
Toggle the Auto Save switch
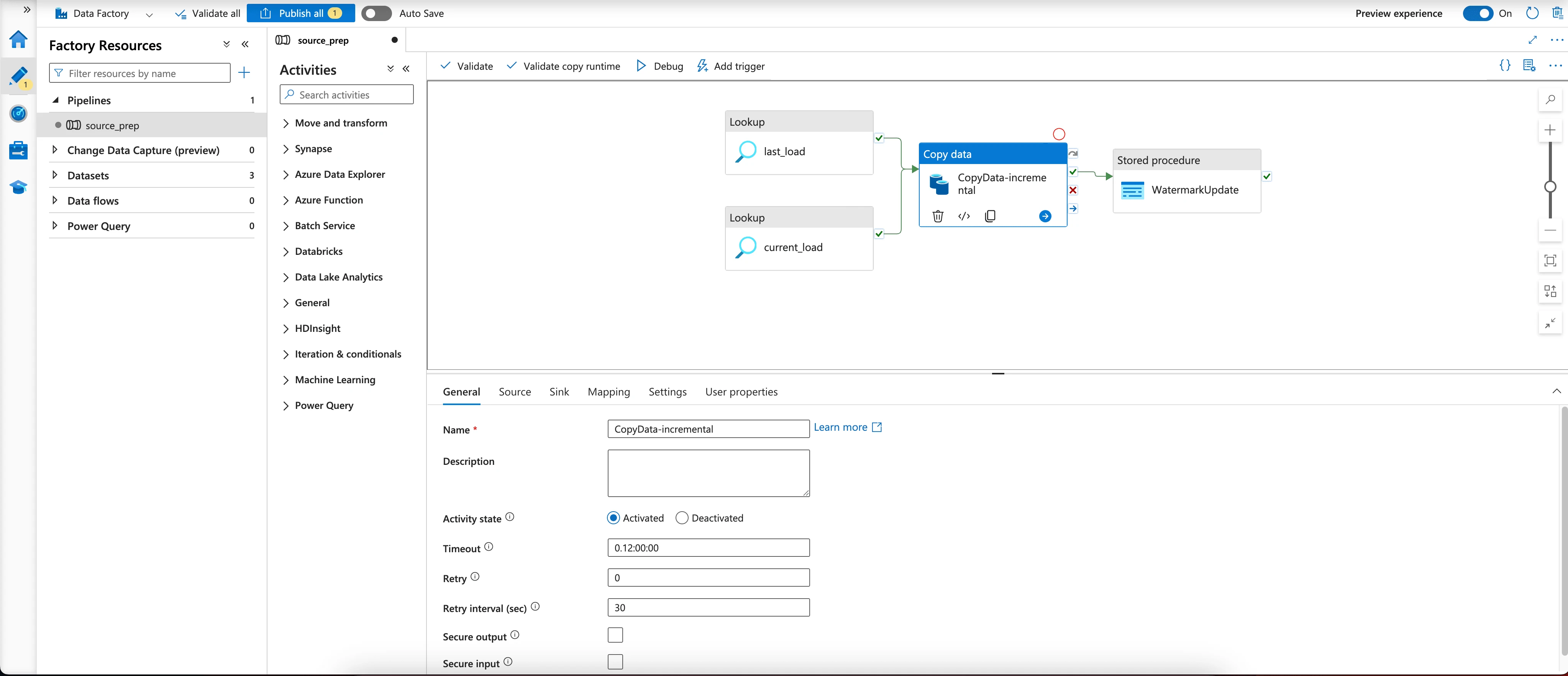pyautogui.click(x=376, y=13)
